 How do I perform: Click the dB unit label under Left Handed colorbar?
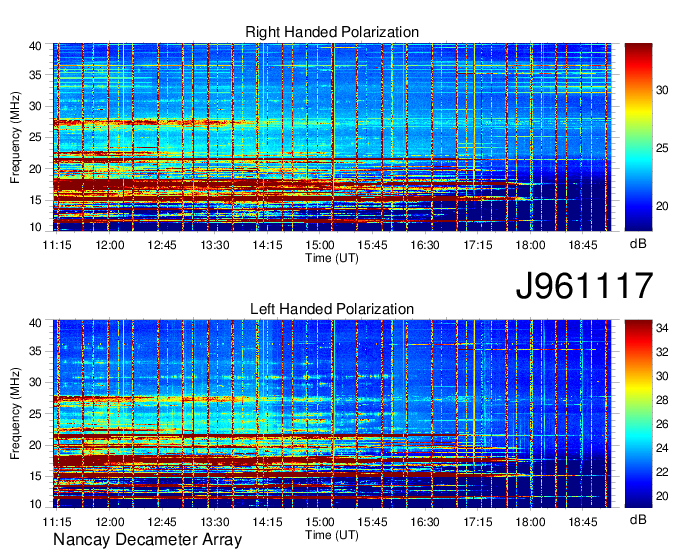pyautogui.click(x=638, y=520)
